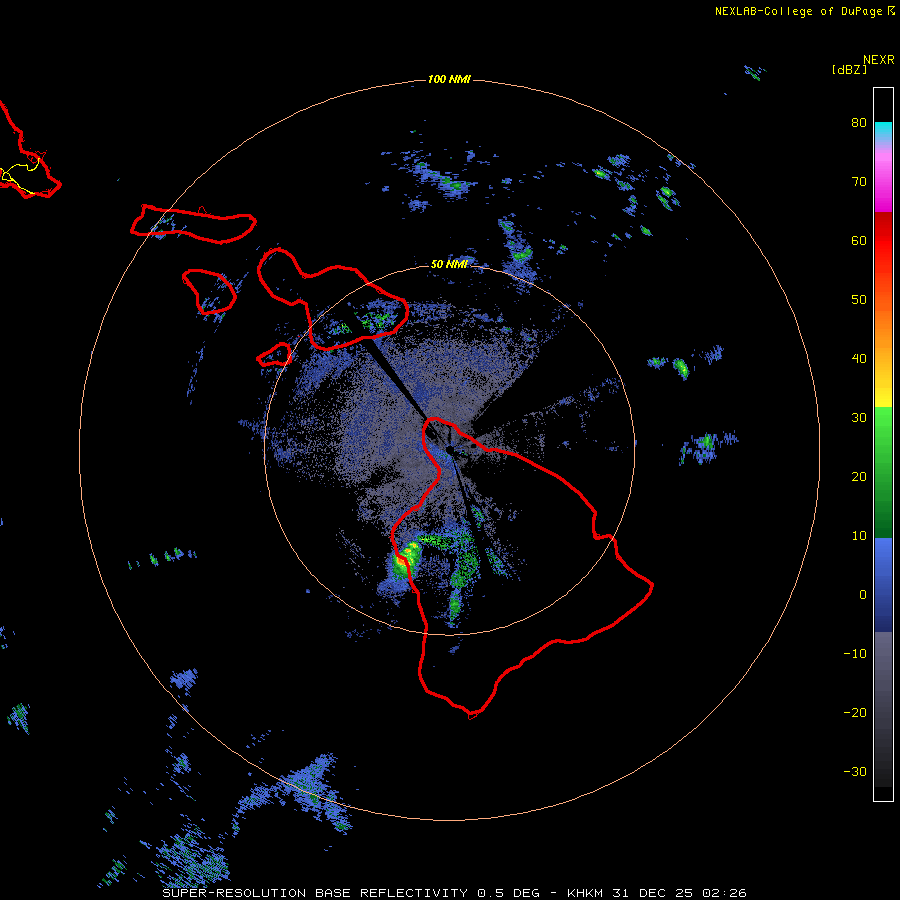Pick the cyan band atop the color scale
900x900 pixels.
click(x=883, y=132)
